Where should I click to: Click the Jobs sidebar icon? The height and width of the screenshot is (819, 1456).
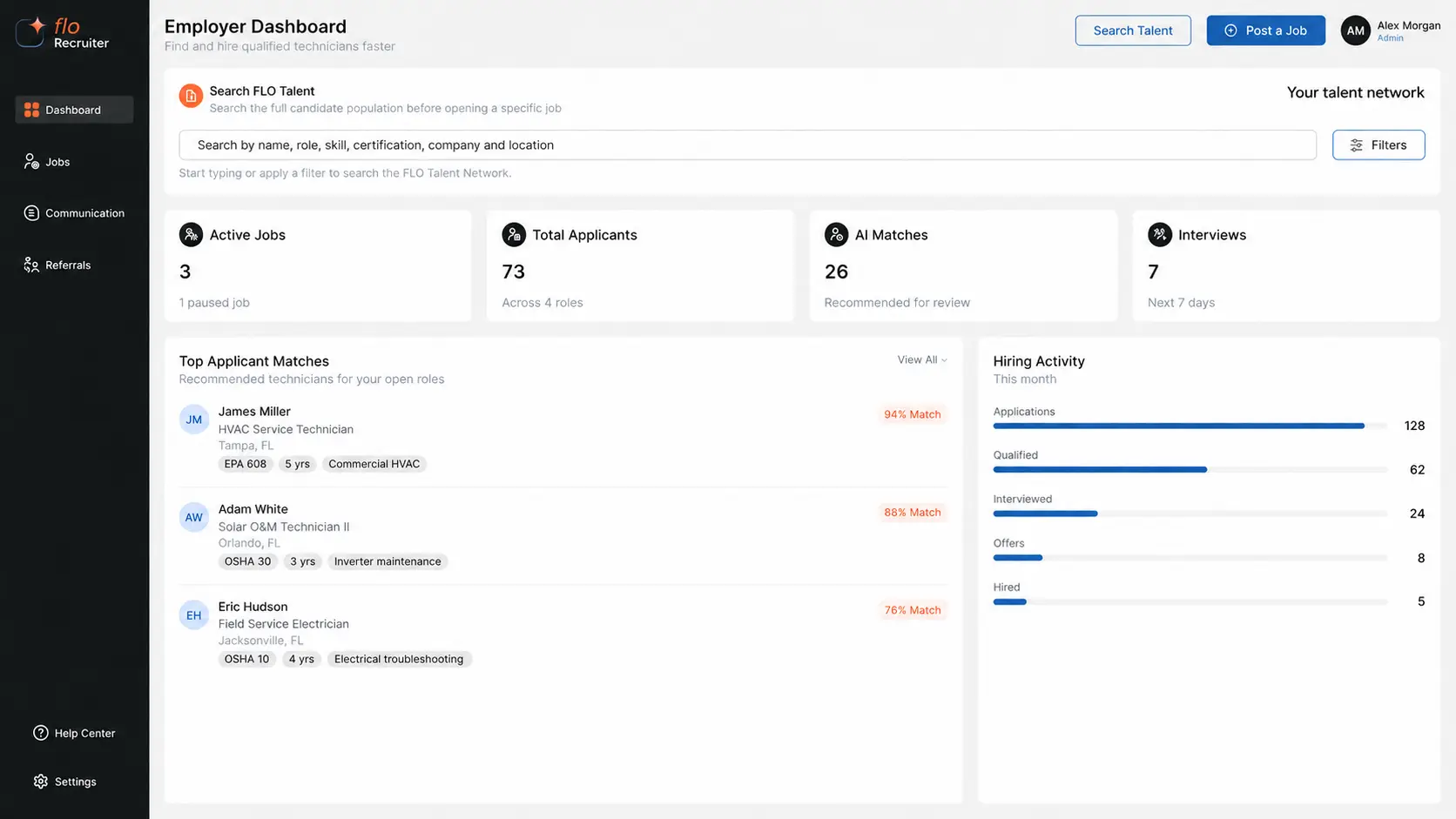coord(31,162)
